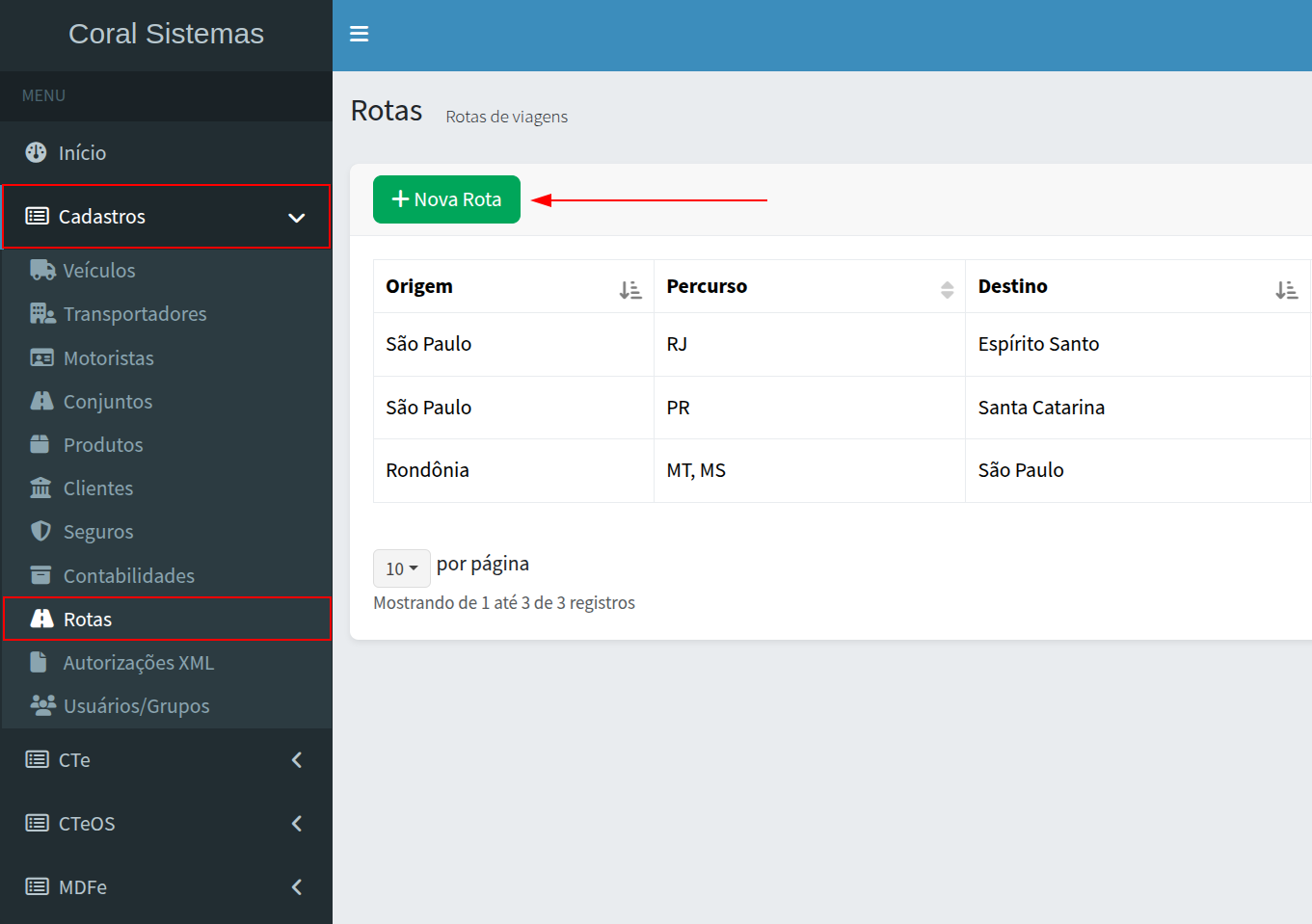Collapse the Cadastros menu chevron
1312x924 pixels.
[296, 218]
